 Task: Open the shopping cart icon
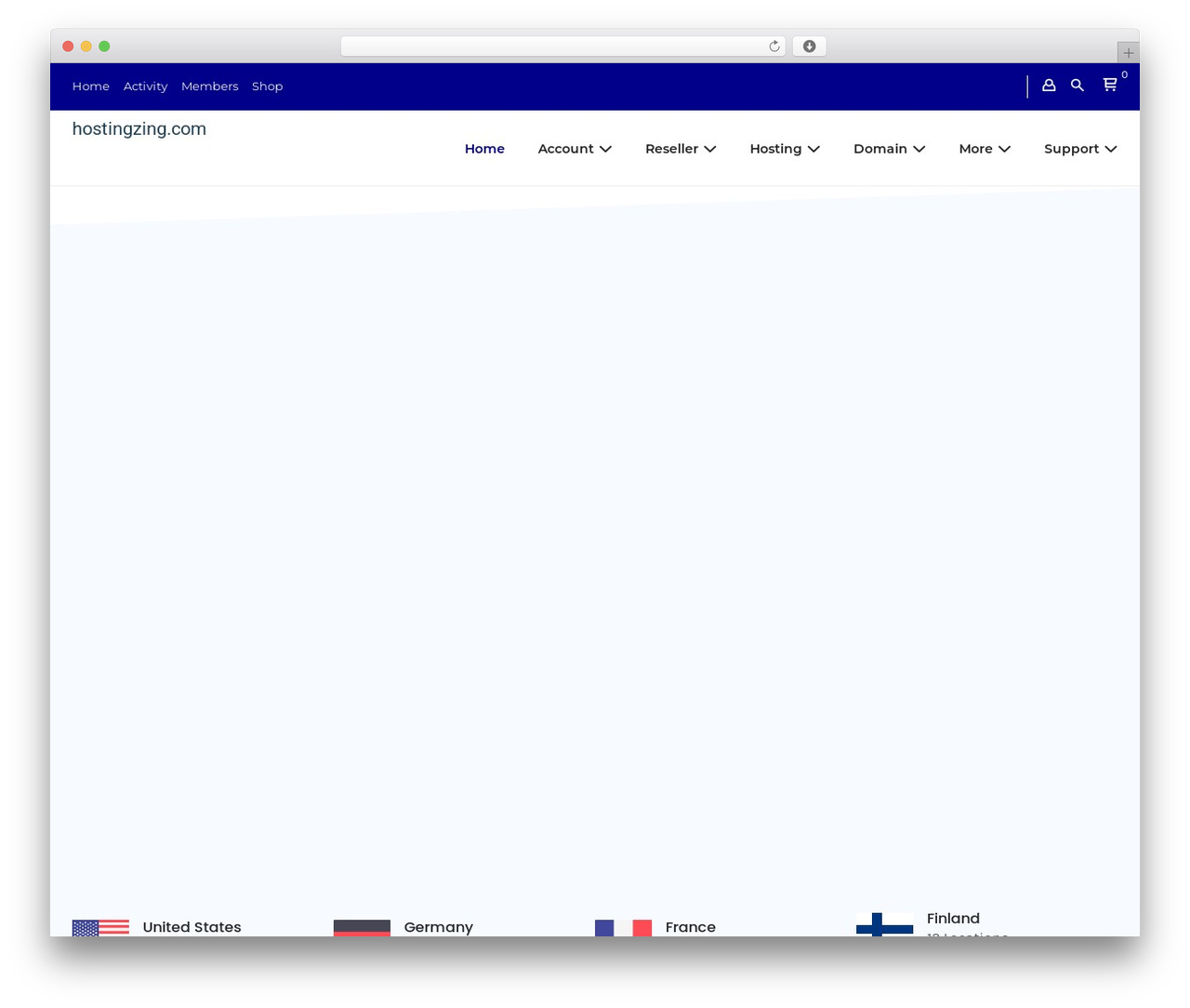pyautogui.click(x=1110, y=85)
